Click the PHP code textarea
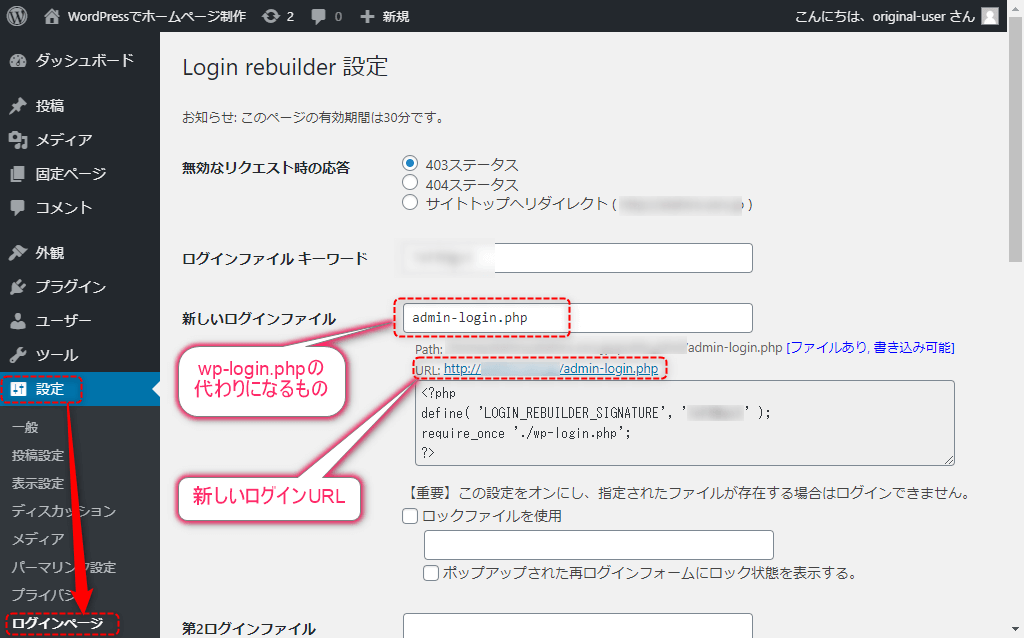 tap(684, 423)
